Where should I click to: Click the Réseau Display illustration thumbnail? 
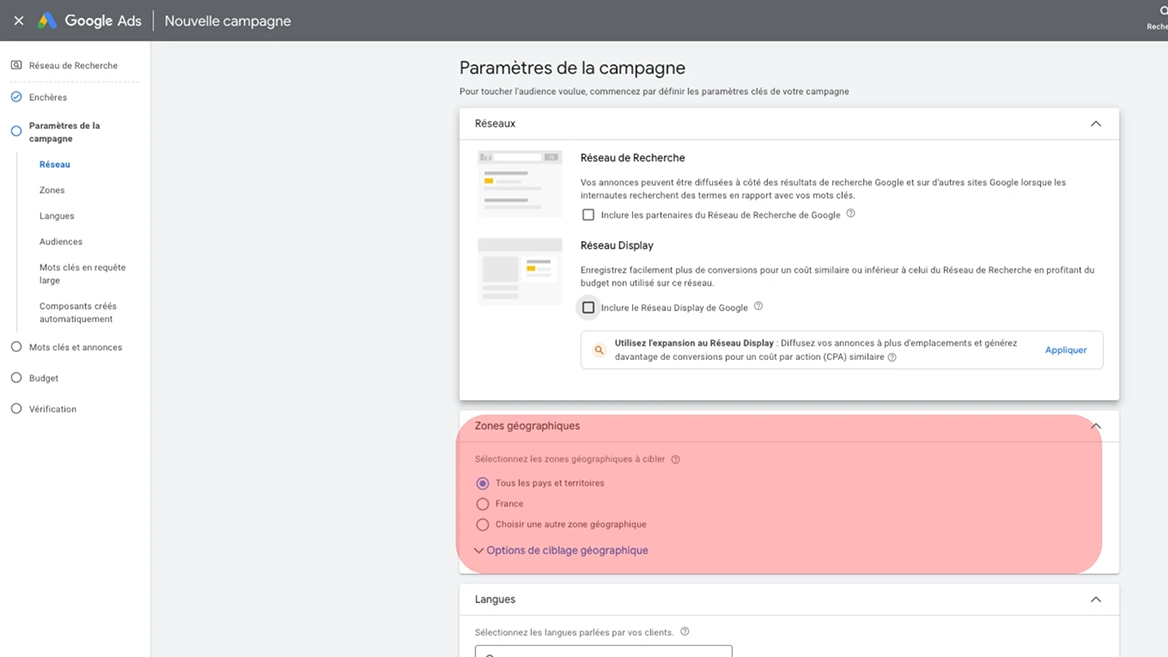pyautogui.click(x=520, y=271)
